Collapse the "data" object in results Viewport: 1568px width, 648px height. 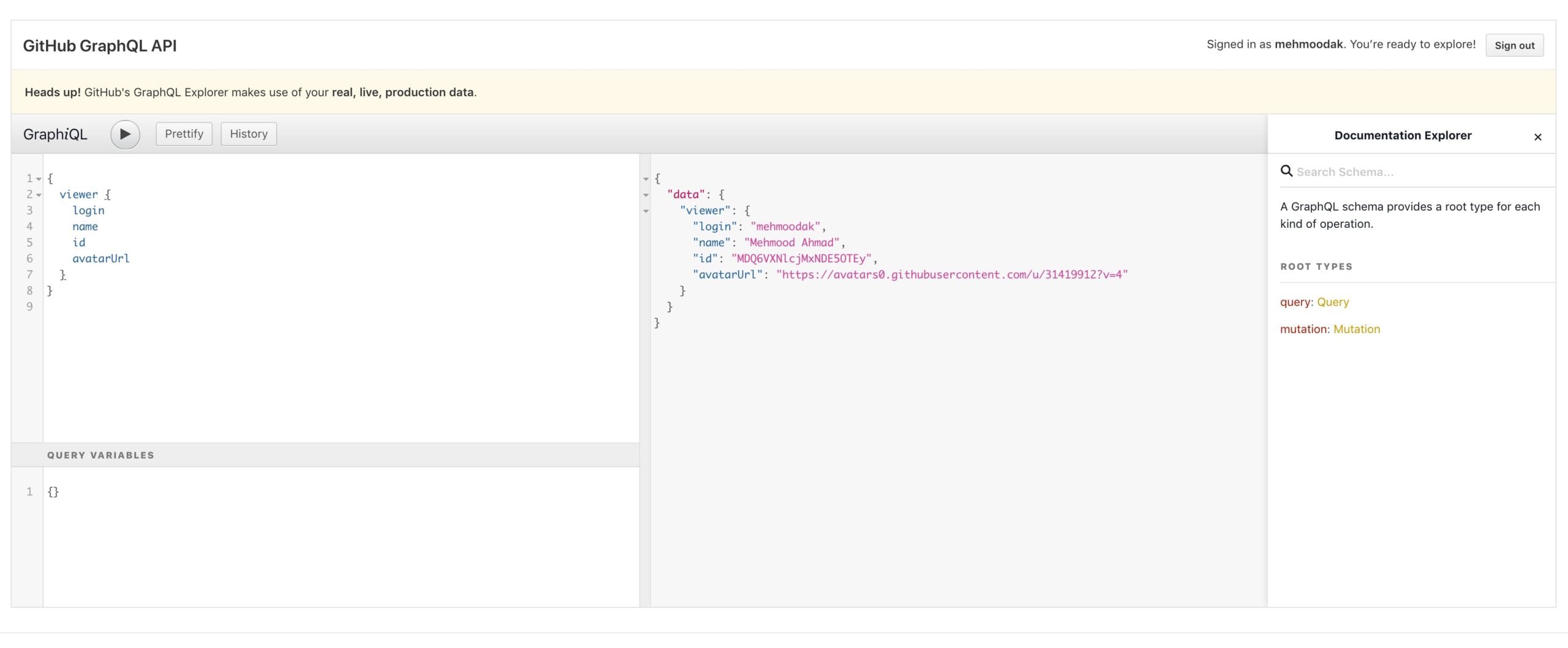click(646, 195)
